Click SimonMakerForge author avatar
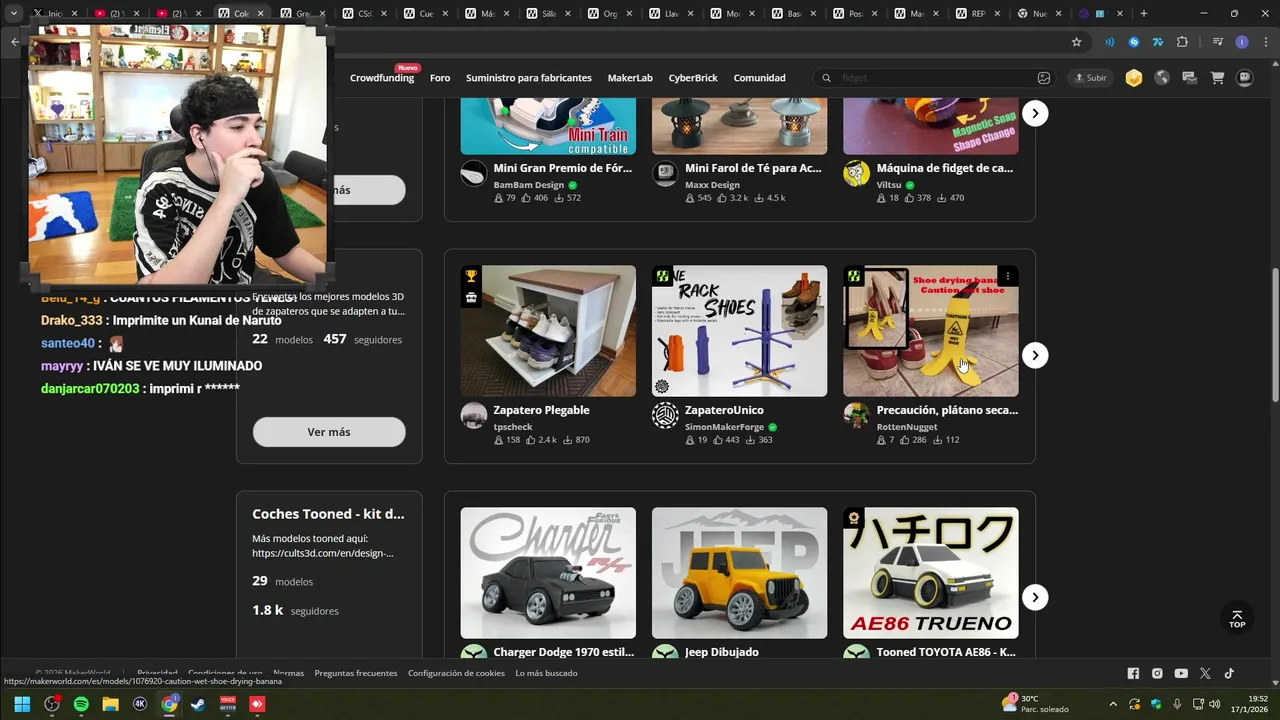This screenshot has width=1280, height=720. point(665,415)
